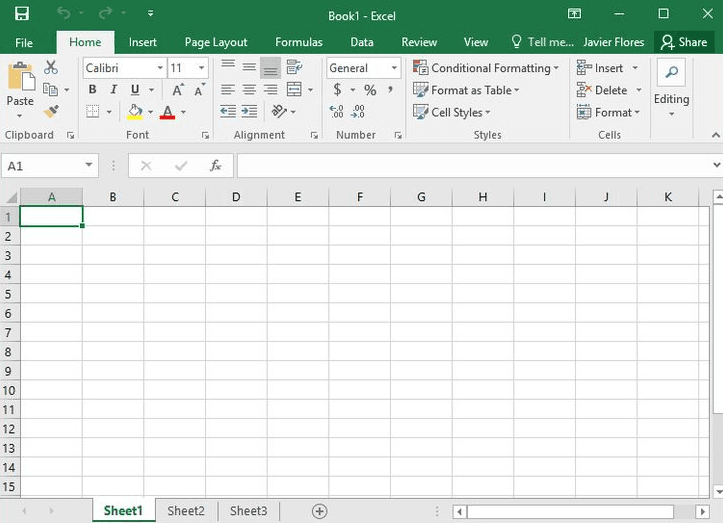Click the Copy icon

50,89
